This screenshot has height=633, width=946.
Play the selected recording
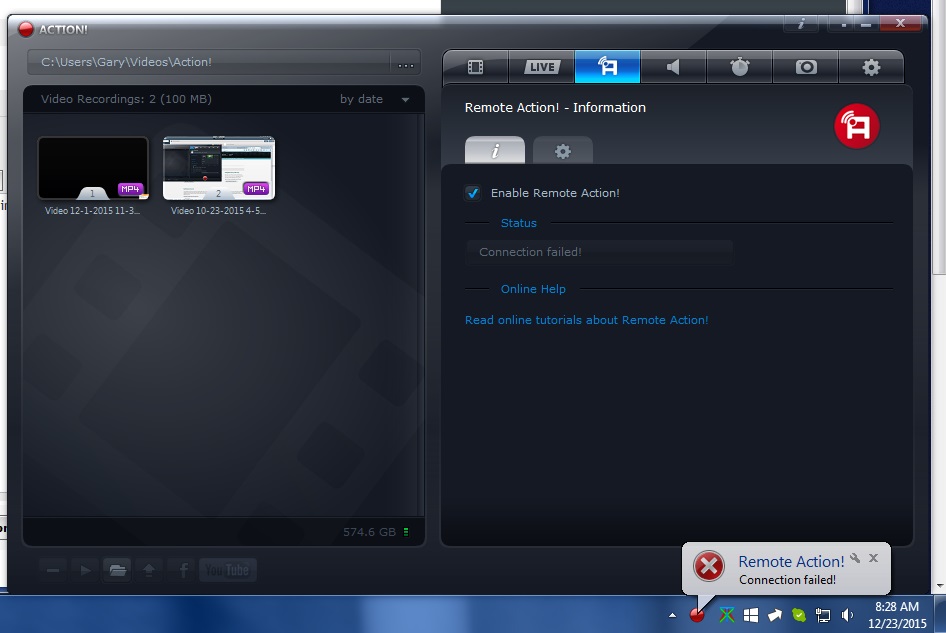click(x=85, y=570)
